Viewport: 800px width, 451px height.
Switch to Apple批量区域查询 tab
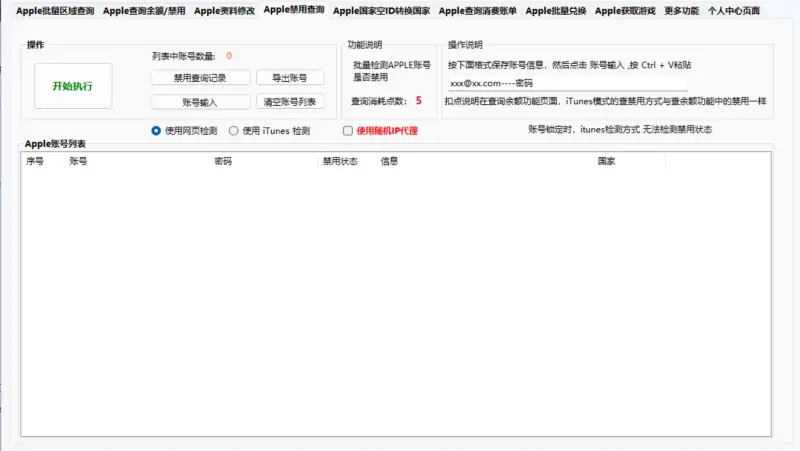pyautogui.click(x=55, y=10)
